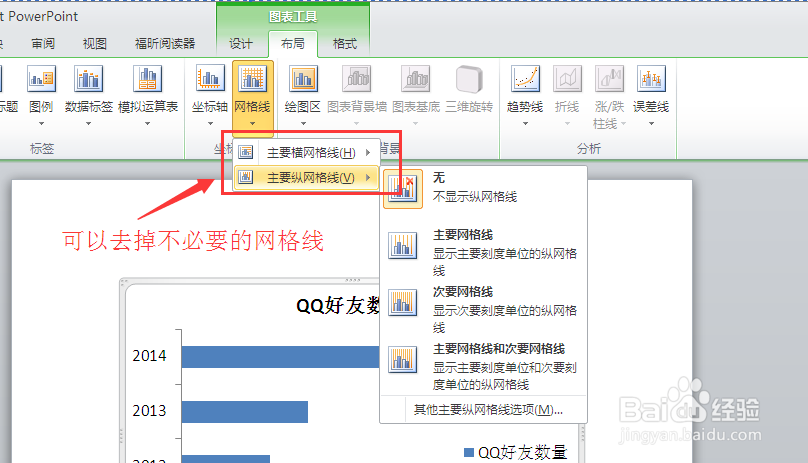Open the 福昕阅读器 tab

(165, 44)
